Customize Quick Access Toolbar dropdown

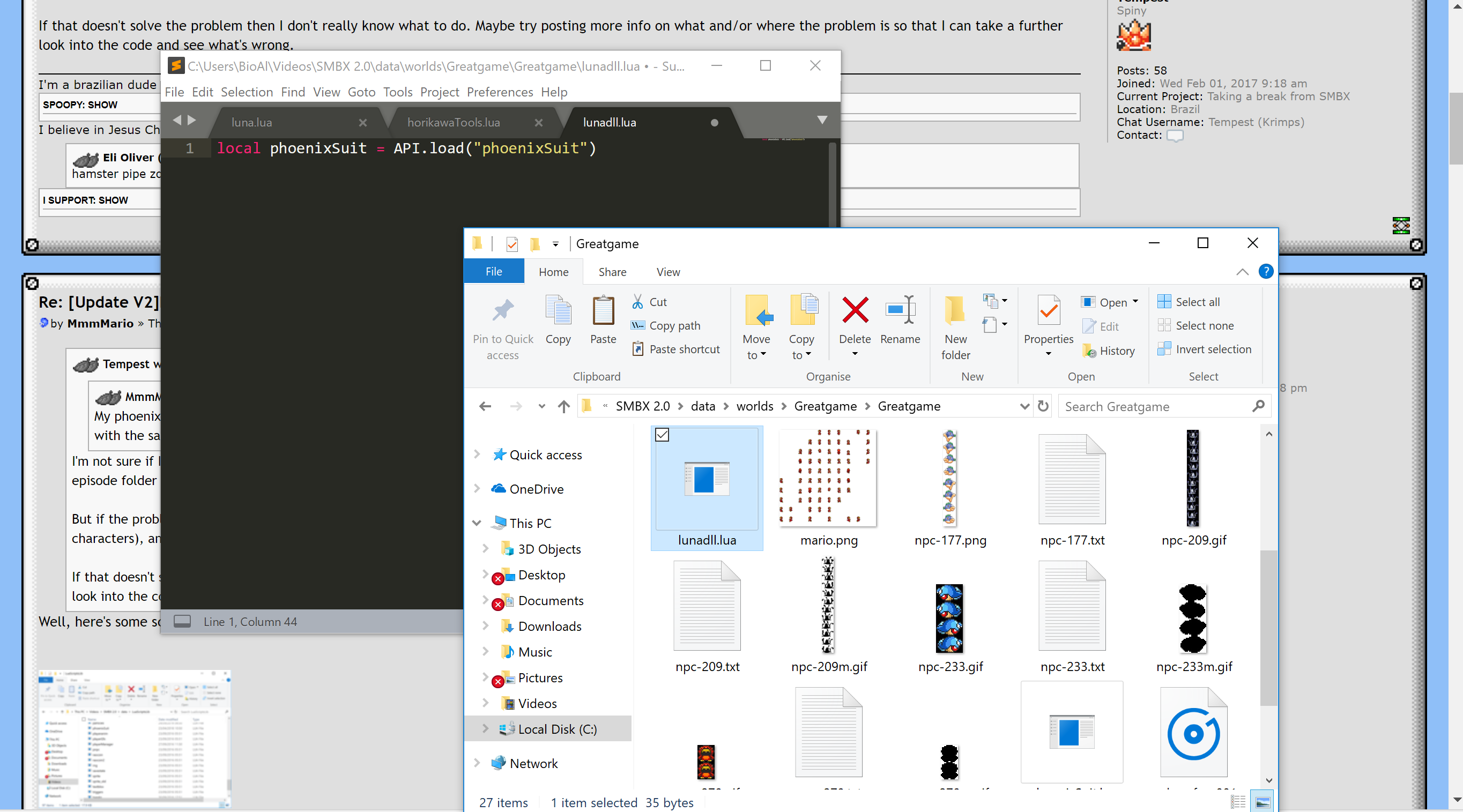555,244
